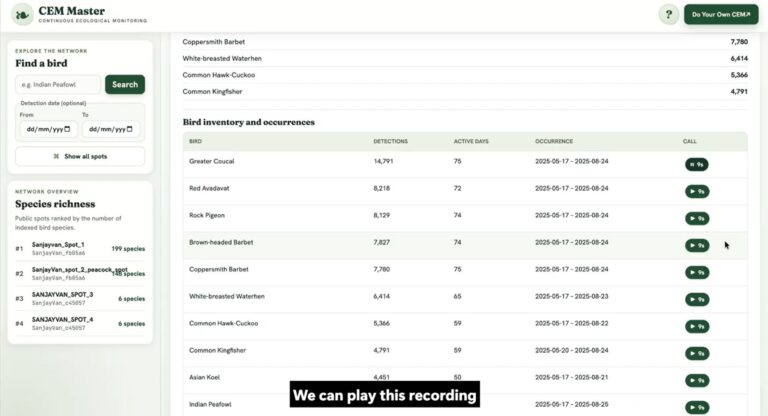Click the 199 species count
Viewport: 768px width, 416px height.
click(x=128, y=249)
